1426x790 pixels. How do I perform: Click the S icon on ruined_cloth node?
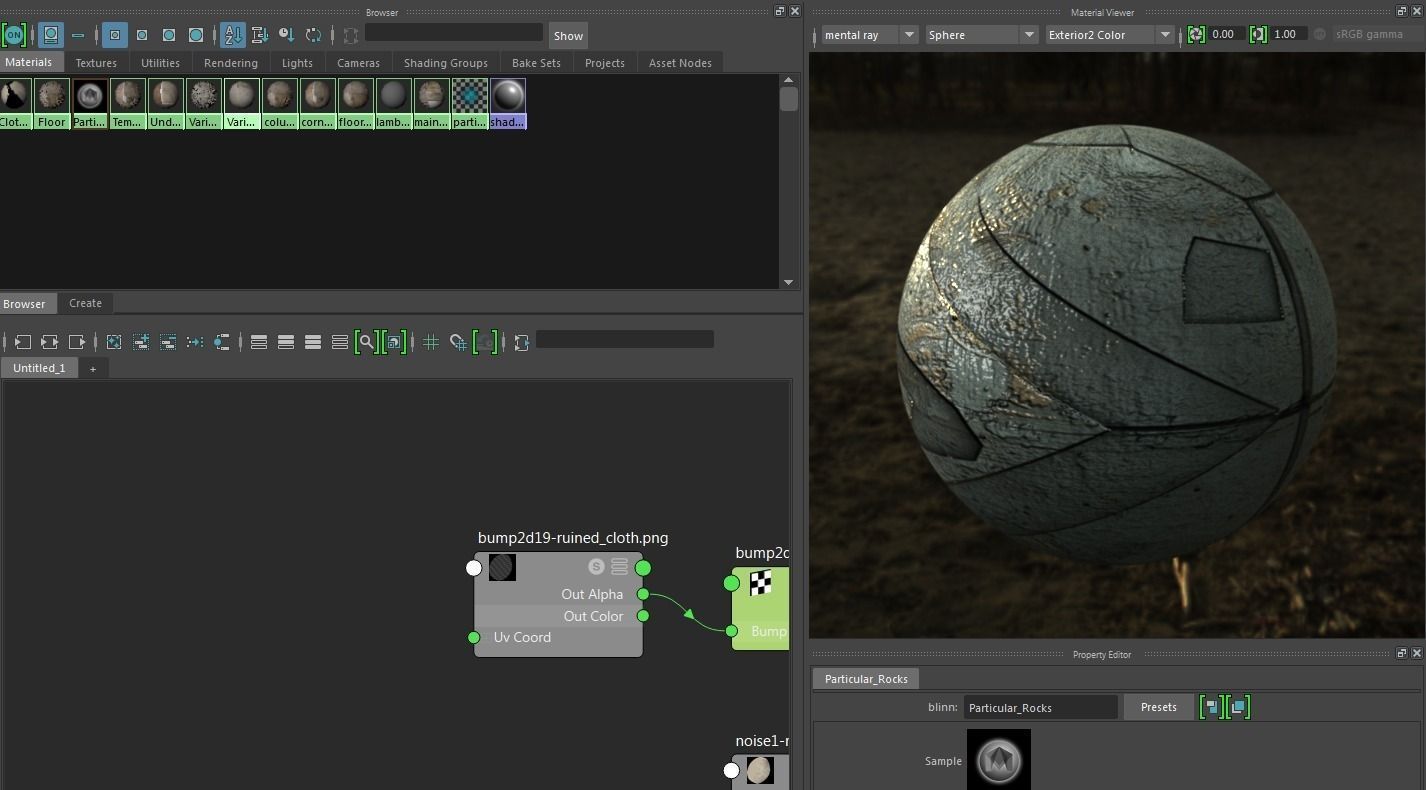[x=596, y=567]
